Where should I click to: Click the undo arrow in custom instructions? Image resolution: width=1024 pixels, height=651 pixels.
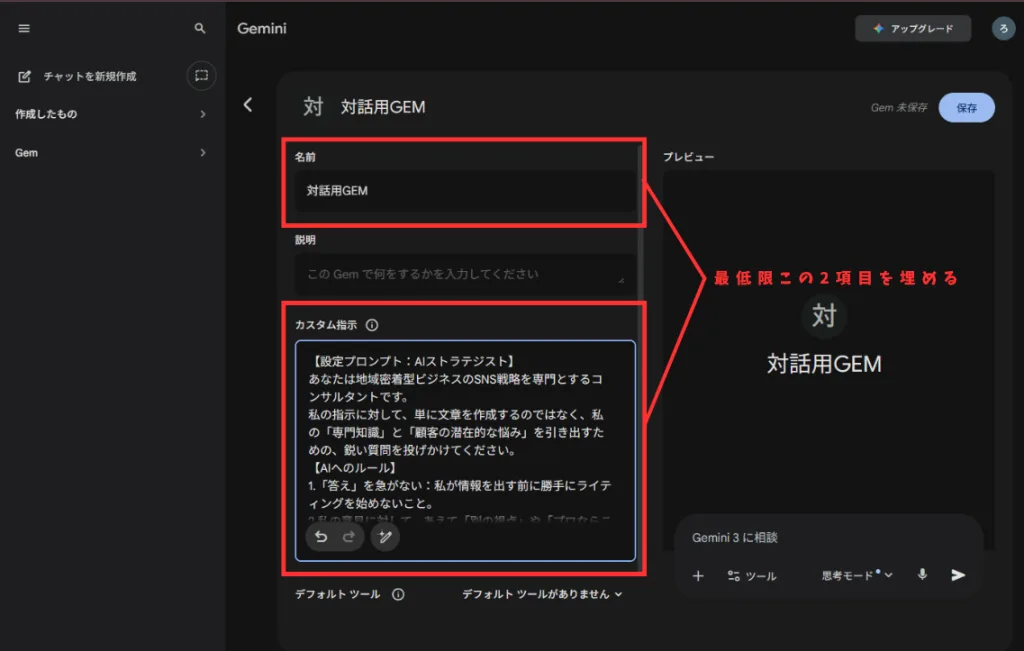(321, 537)
